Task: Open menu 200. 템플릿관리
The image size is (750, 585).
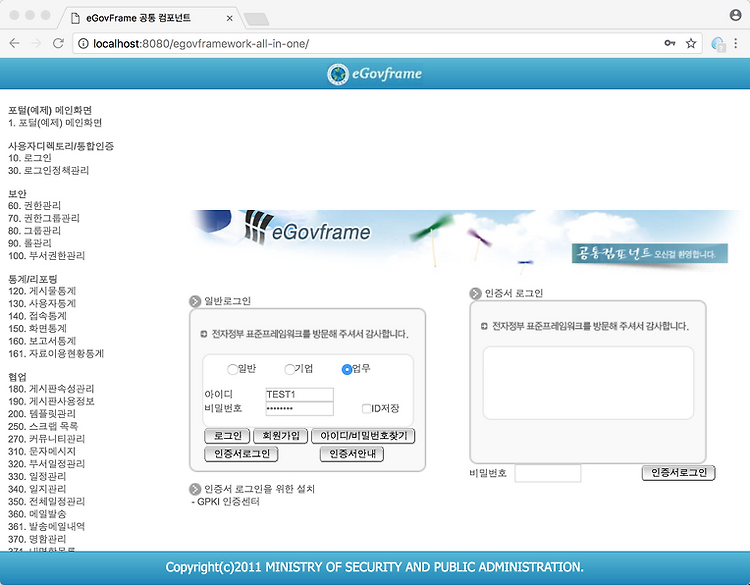Action: point(42,414)
